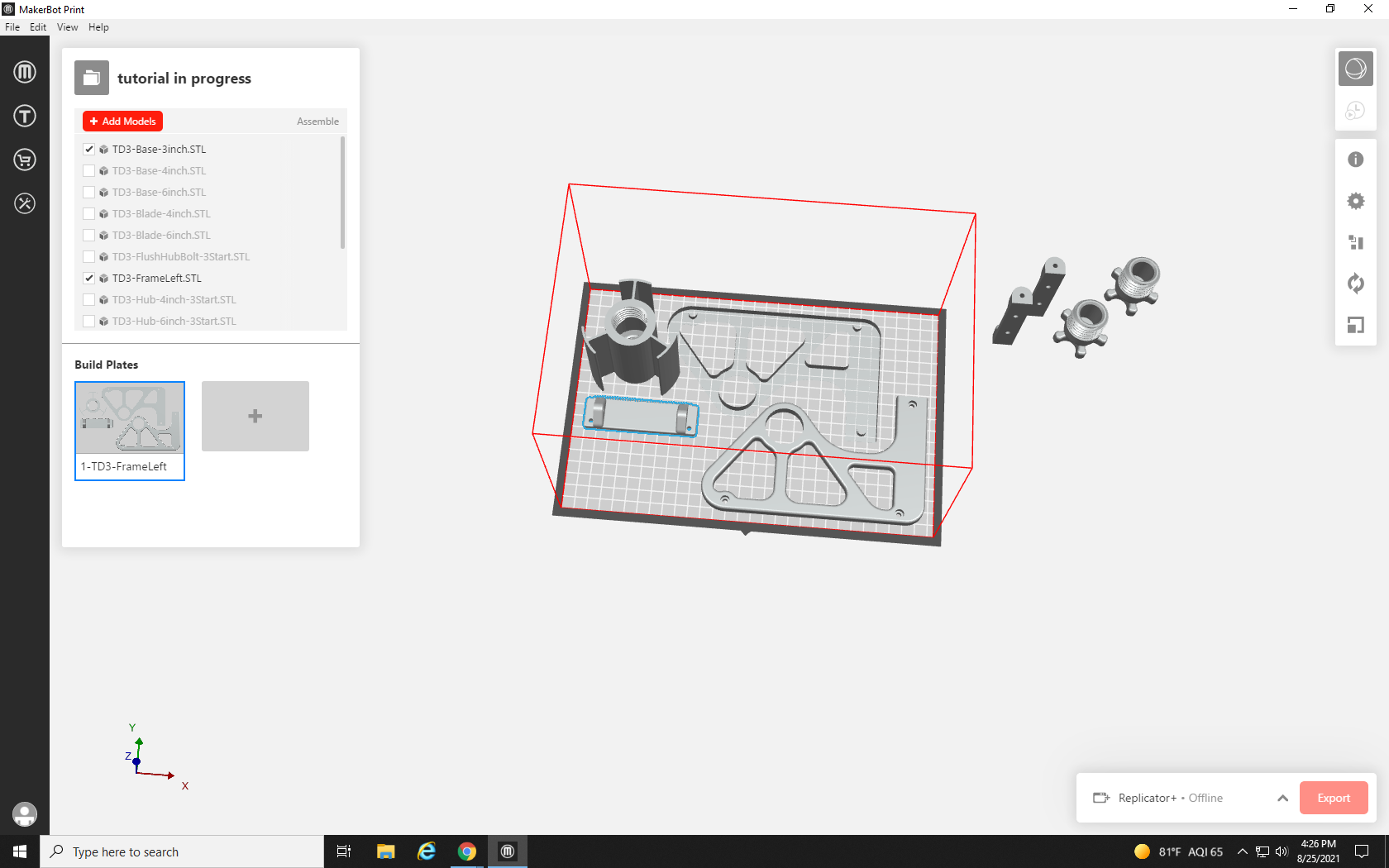Open Windows Start menu
The width and height of the screenshot is (1389, 868).
[20, 851]
